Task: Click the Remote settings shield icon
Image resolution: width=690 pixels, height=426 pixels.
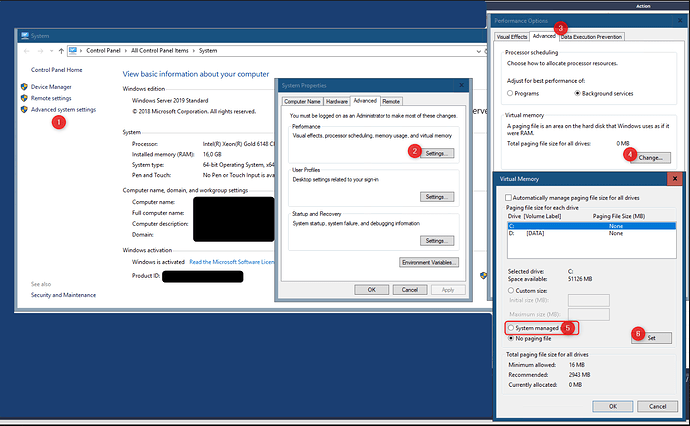Action: [x=23, y=99]
